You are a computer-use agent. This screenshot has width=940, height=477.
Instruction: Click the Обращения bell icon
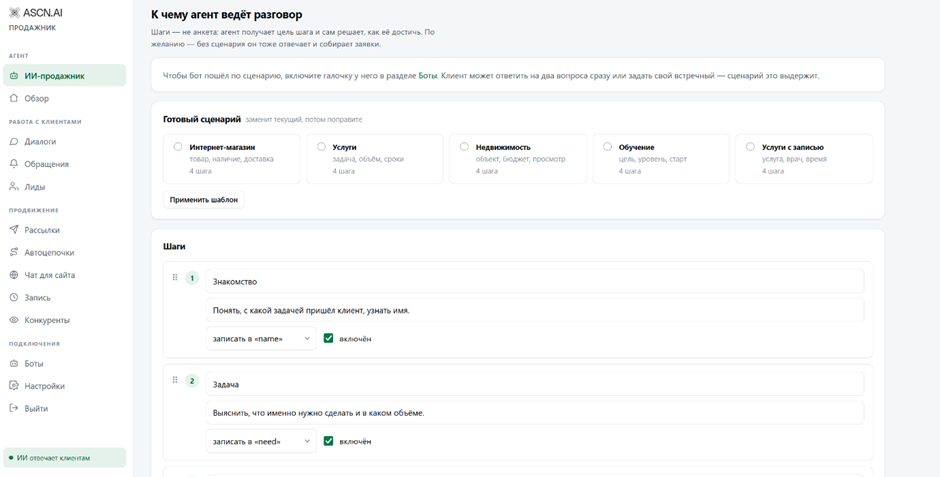(14, 164)
